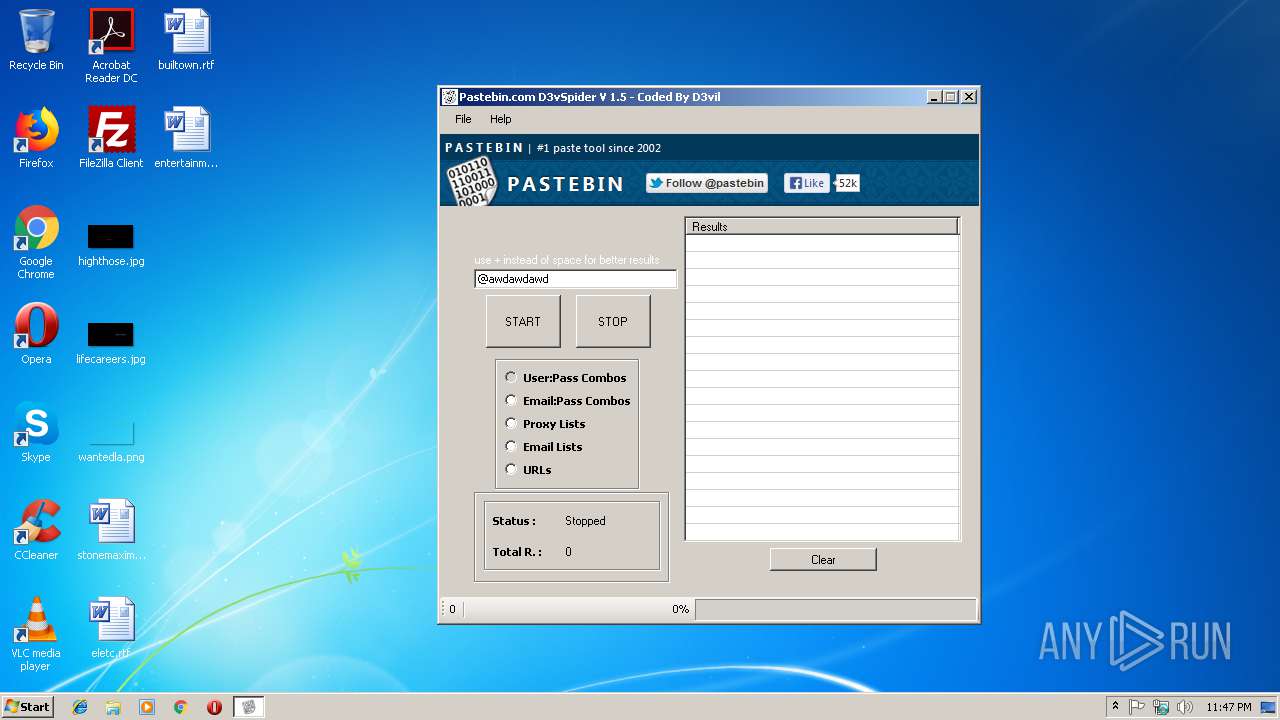This screenshot has height=720, width=1280.
Task: Open the Recycle Bin desktop icon
Action: click(x=36, y=40)
